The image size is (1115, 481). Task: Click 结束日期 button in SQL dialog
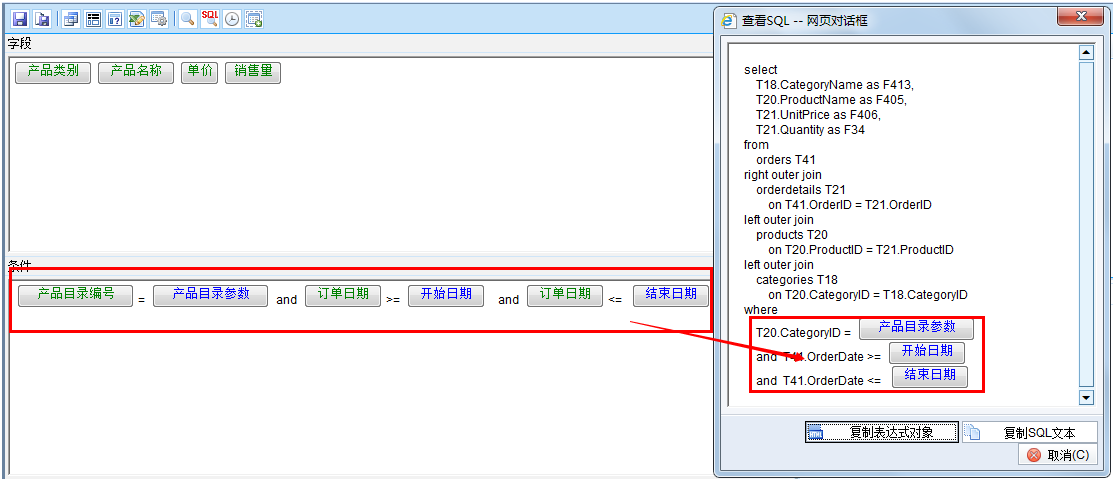[x=930, y=377]
